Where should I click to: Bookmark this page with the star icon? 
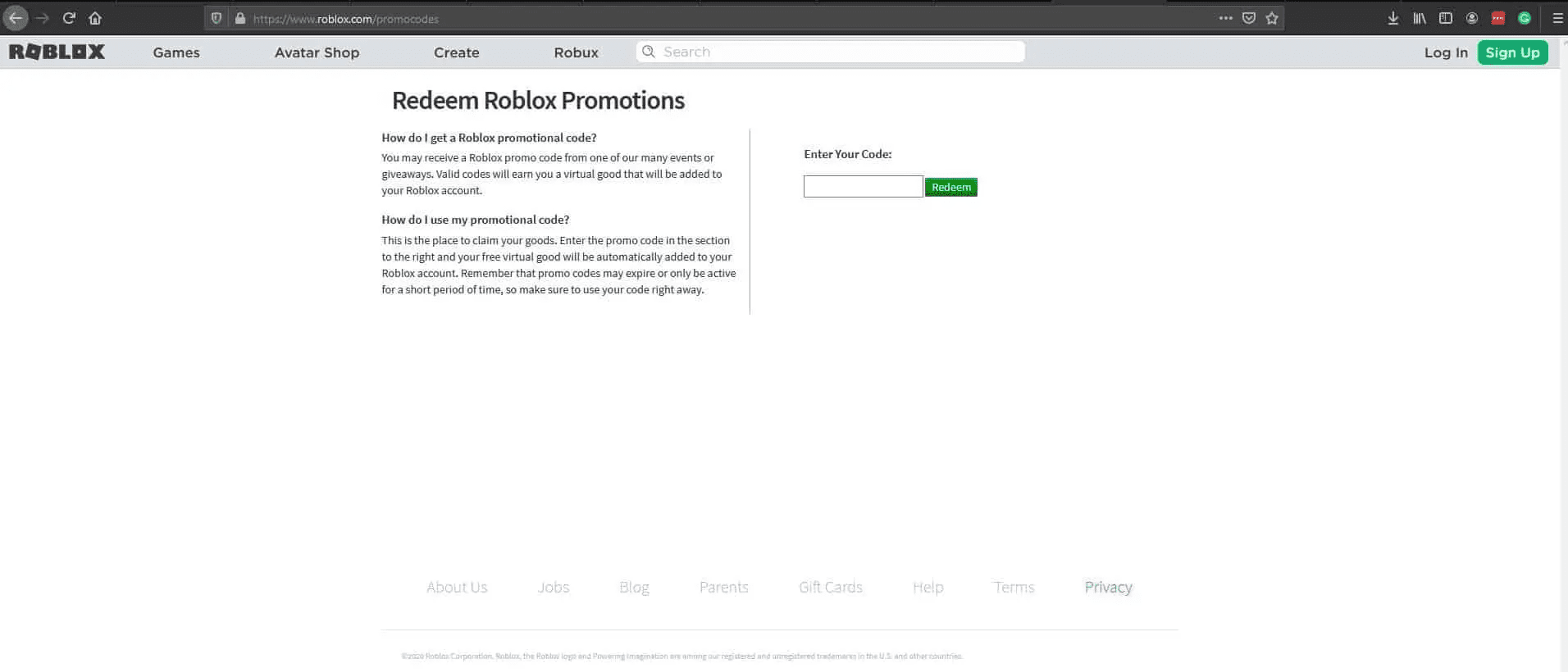pyautogui.click(x=1272, y=18)
